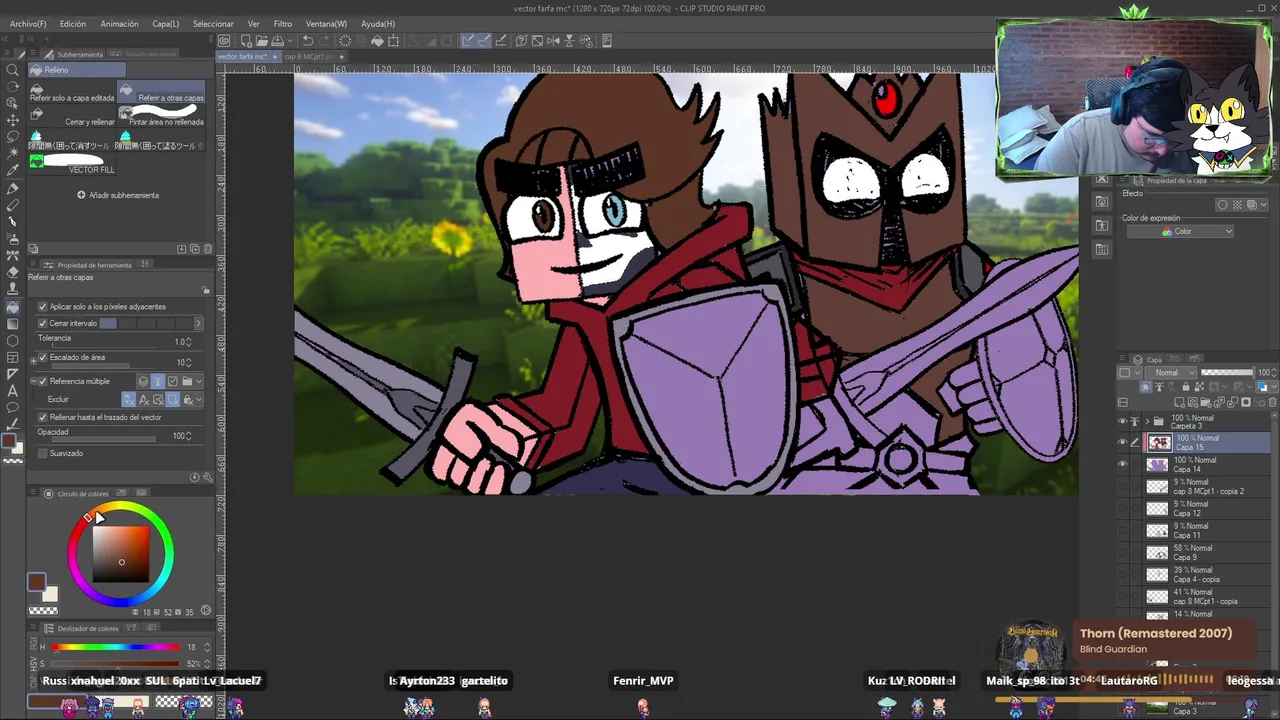Toggle the 'Cerrar intervalo' checkbox

(42, 323)
